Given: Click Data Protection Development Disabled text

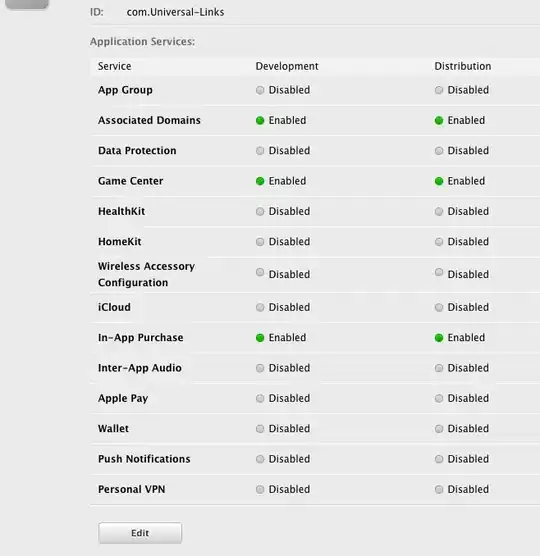Looking at the screenshot, I should pos(289,151).
